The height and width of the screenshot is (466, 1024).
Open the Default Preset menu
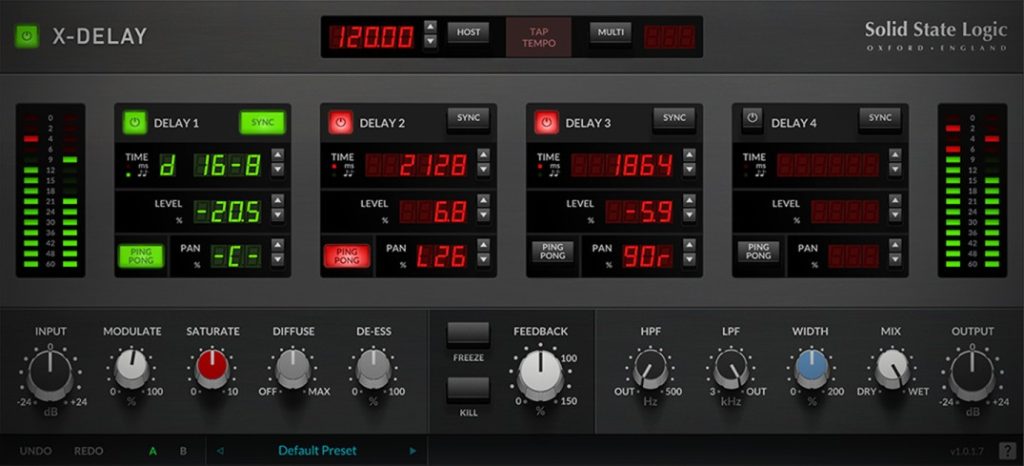pos(317,451)
